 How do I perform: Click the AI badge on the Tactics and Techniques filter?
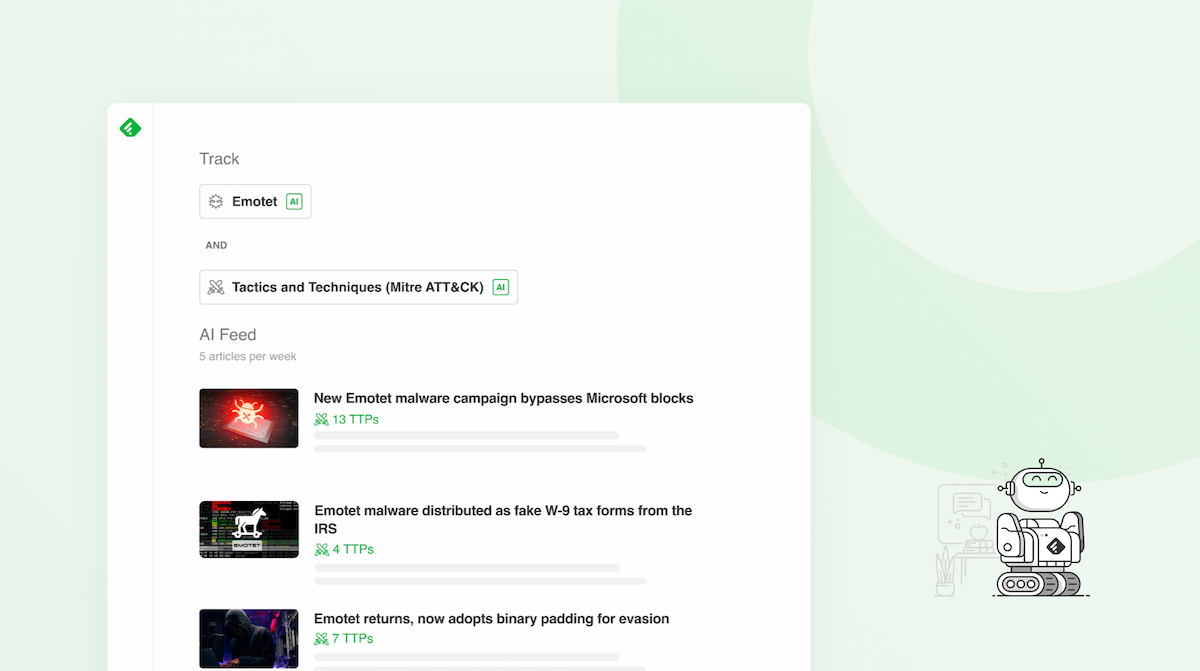point(500,287)
